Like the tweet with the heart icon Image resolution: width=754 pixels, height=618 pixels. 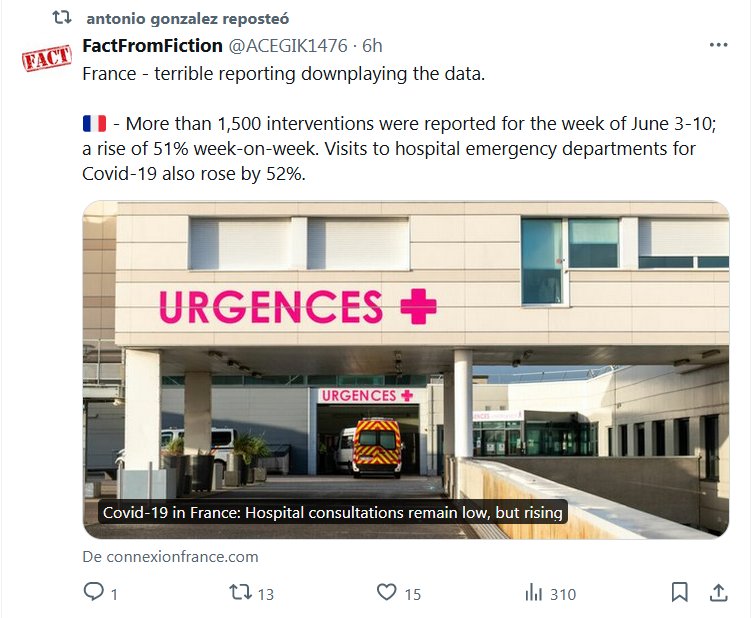[x=387, y=593]
